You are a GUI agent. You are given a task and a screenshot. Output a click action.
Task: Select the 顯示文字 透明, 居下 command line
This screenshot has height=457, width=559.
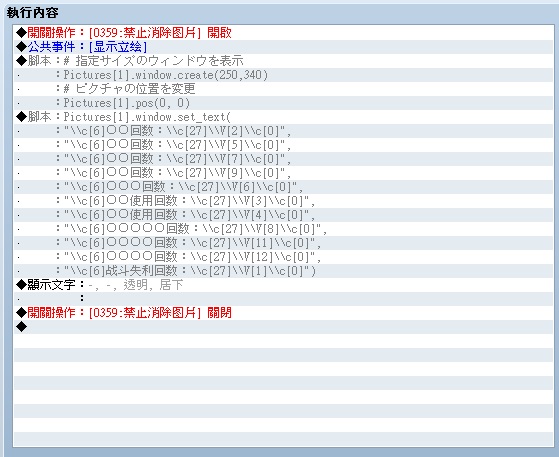283,285
